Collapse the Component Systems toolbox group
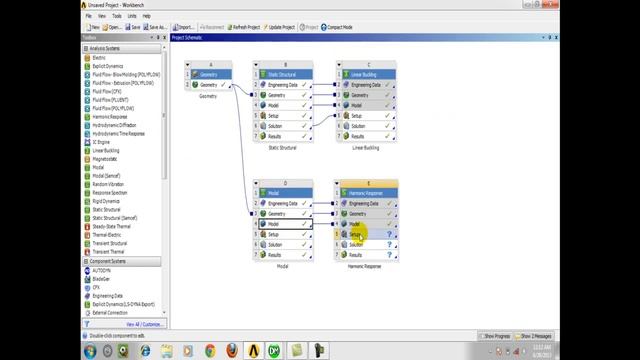This screenshot has height=360, width=640. click(86, 261)
